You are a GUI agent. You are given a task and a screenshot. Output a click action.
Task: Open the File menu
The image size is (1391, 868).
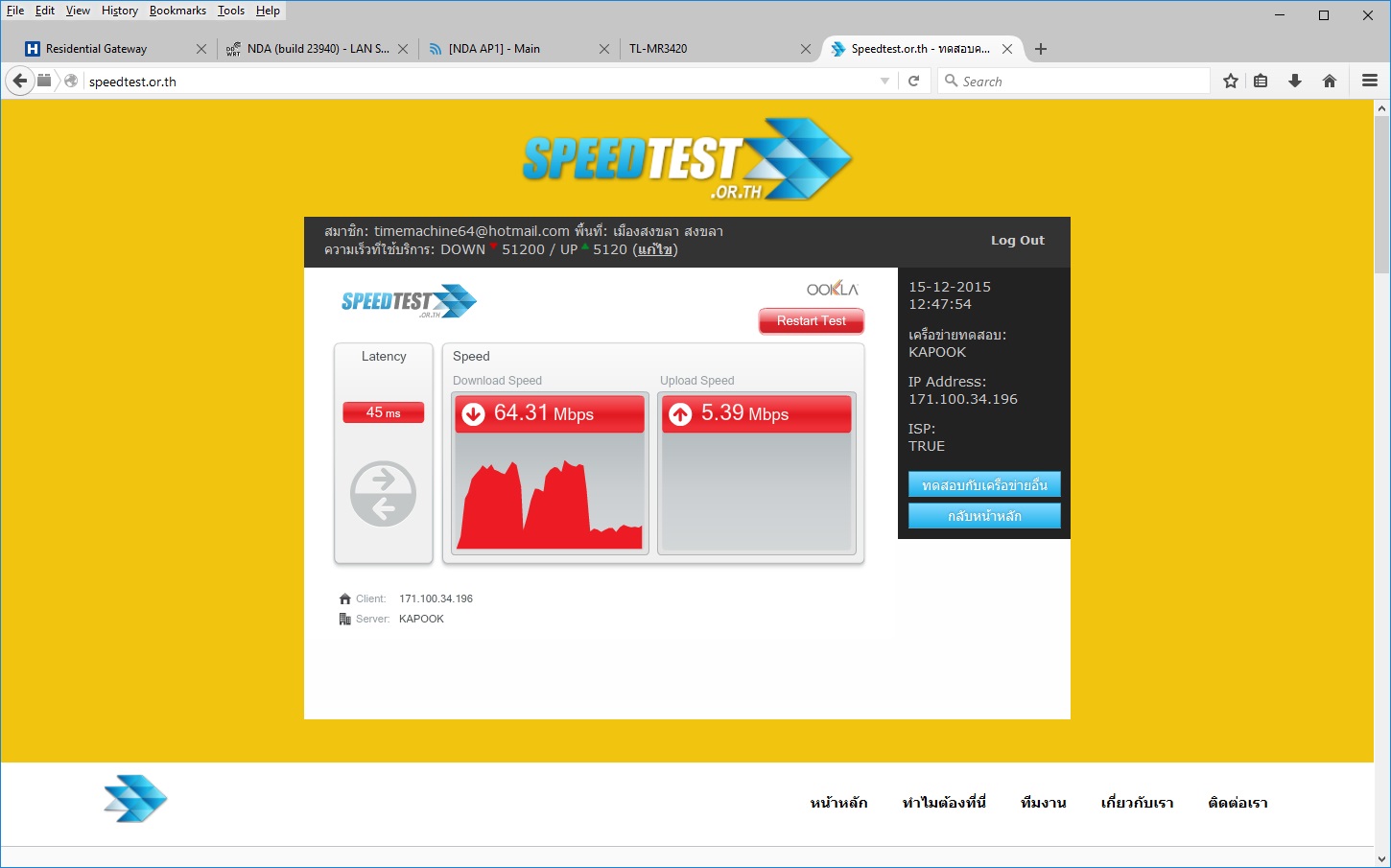15,11
